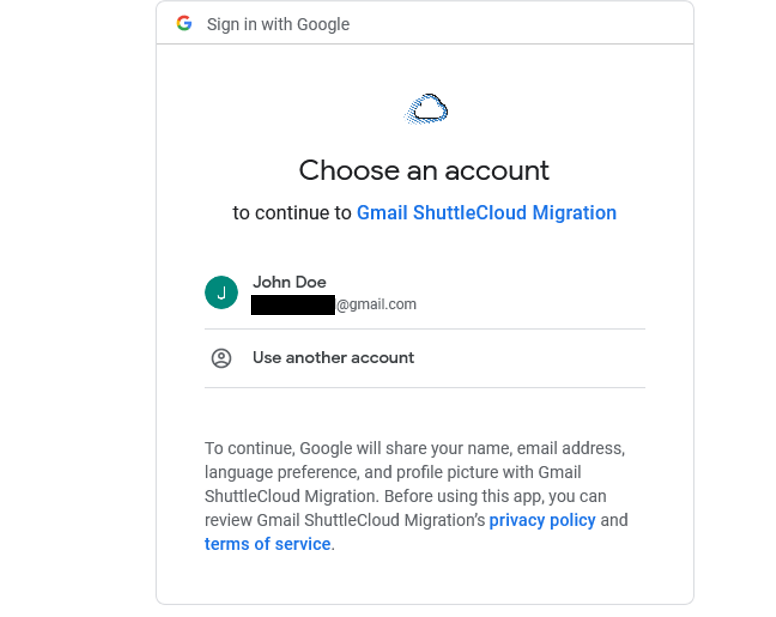
Task: Open the terms of service link
Action: pyautogui.click(x=267, y=544)
